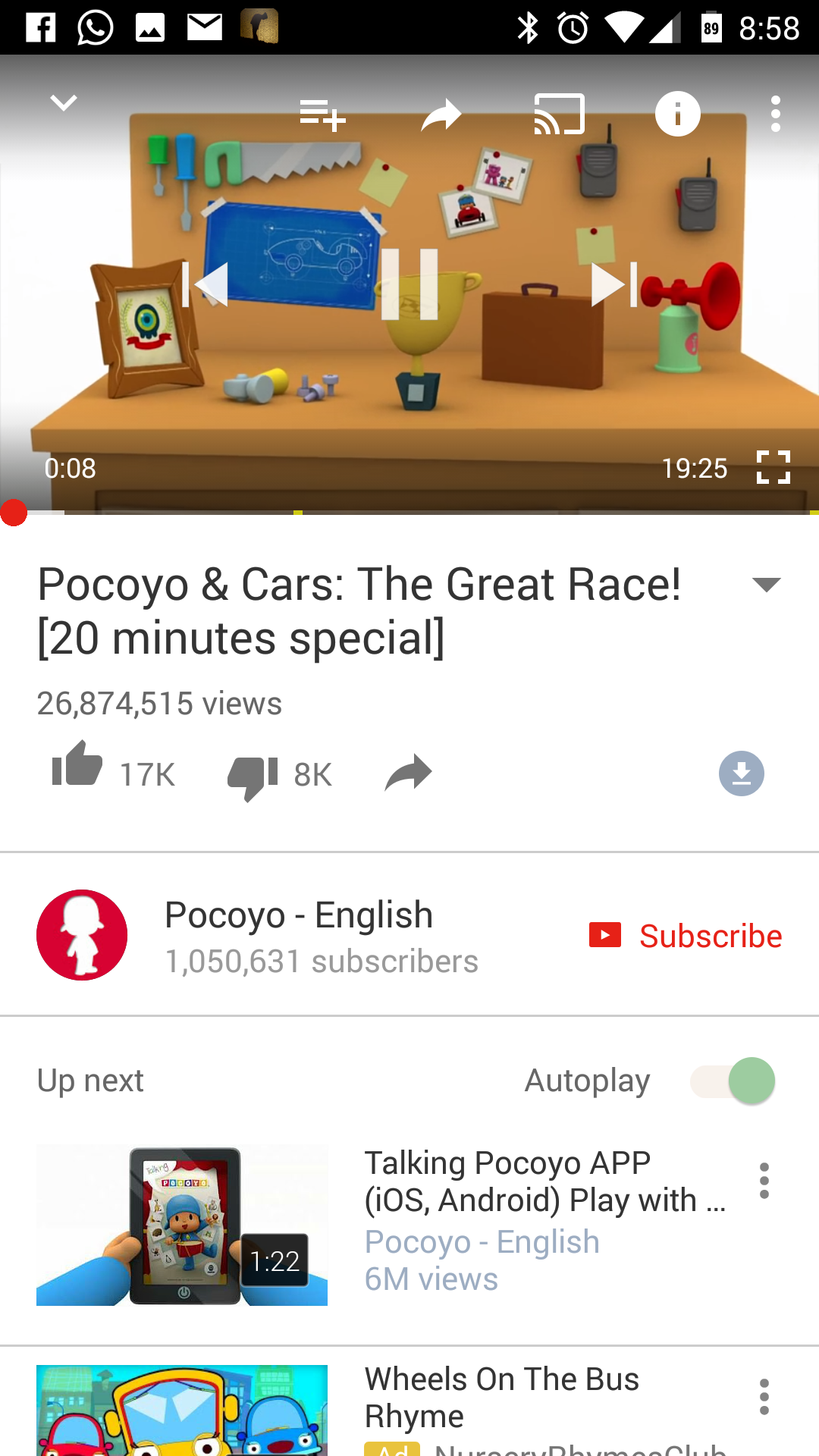Minimize the video player with down chevron
Image resolution: width=819 pixels, height=1456 pixels.
64,102
